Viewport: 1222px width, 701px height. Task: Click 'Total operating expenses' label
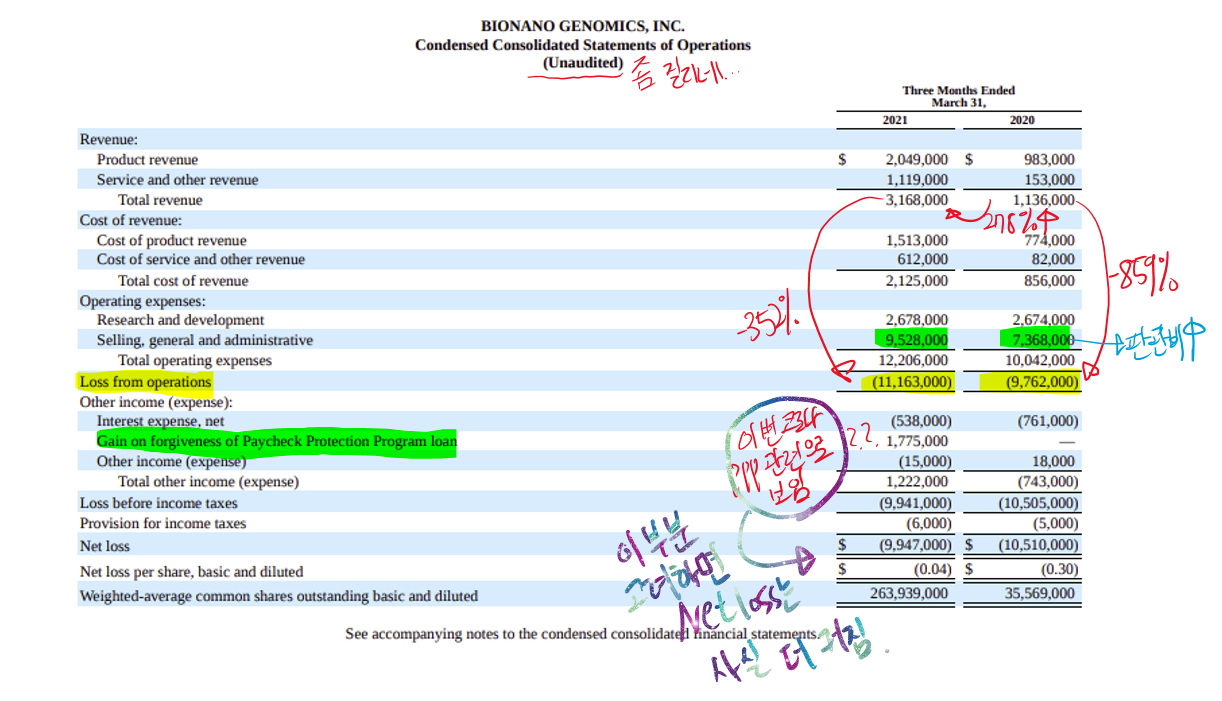point(195,360)
